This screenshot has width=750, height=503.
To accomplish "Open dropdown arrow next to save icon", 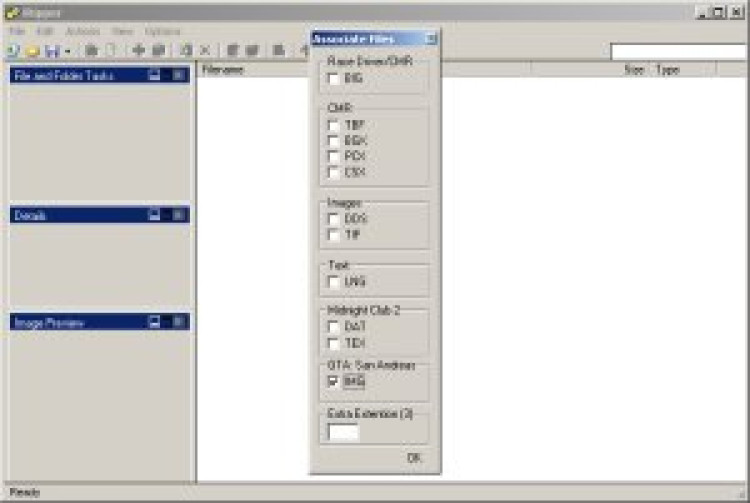I will 66,50.
